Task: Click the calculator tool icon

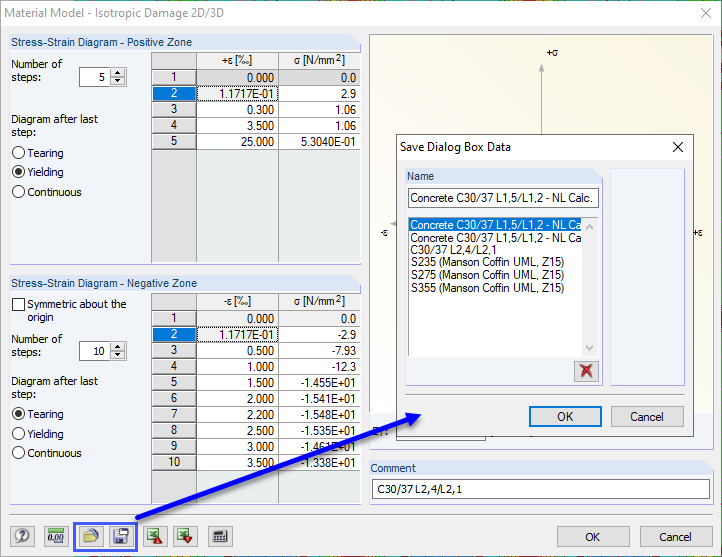Action: point(220,536)
